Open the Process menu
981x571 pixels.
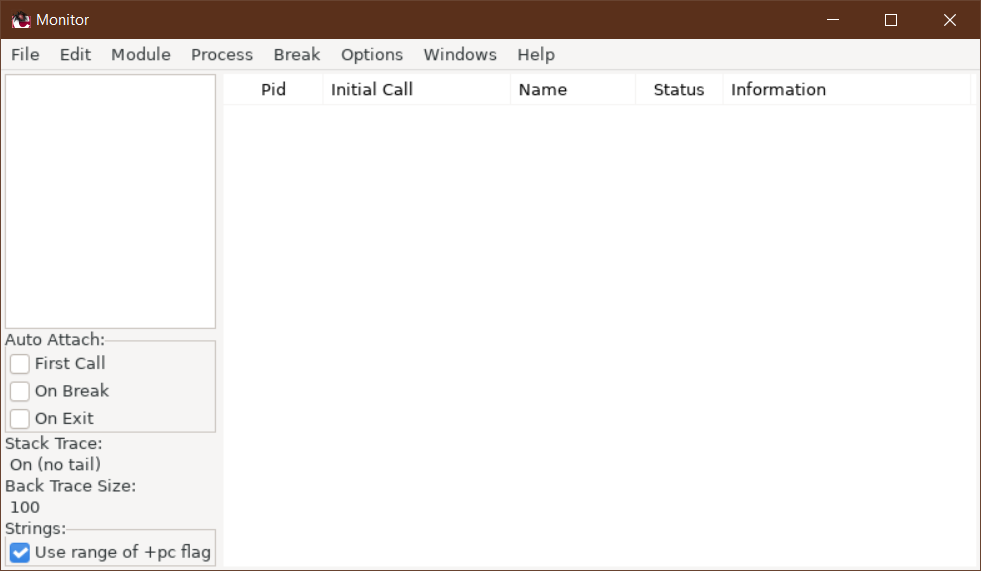pyautogui.click(x=222, y=55)
